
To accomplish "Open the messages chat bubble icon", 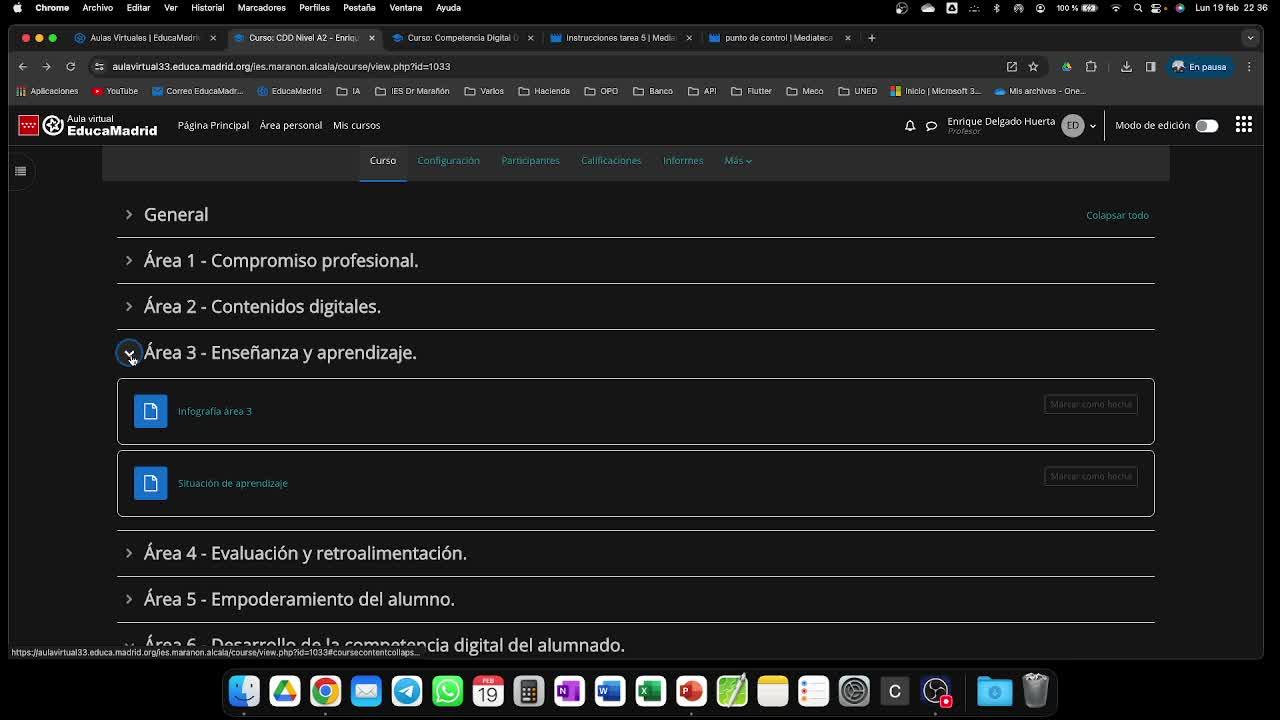I will 931,126.
